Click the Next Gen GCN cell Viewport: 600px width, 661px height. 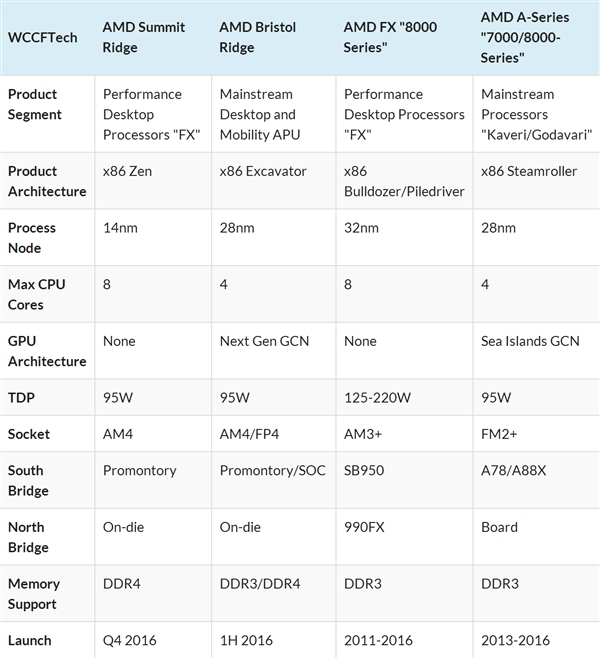click(264, 341)
